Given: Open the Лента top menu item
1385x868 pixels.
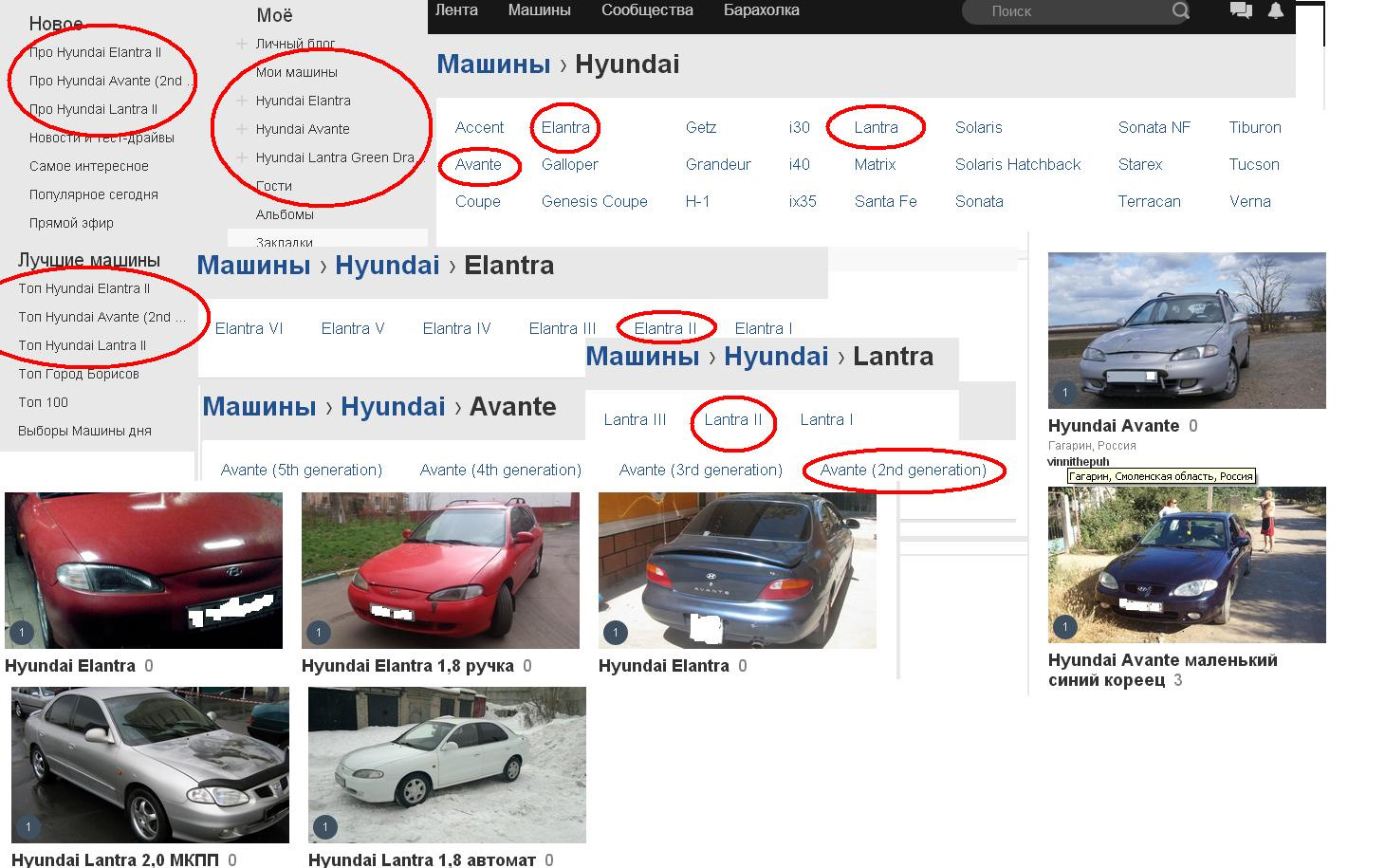Looking at the screenshot, I should (x=456, y=10).
